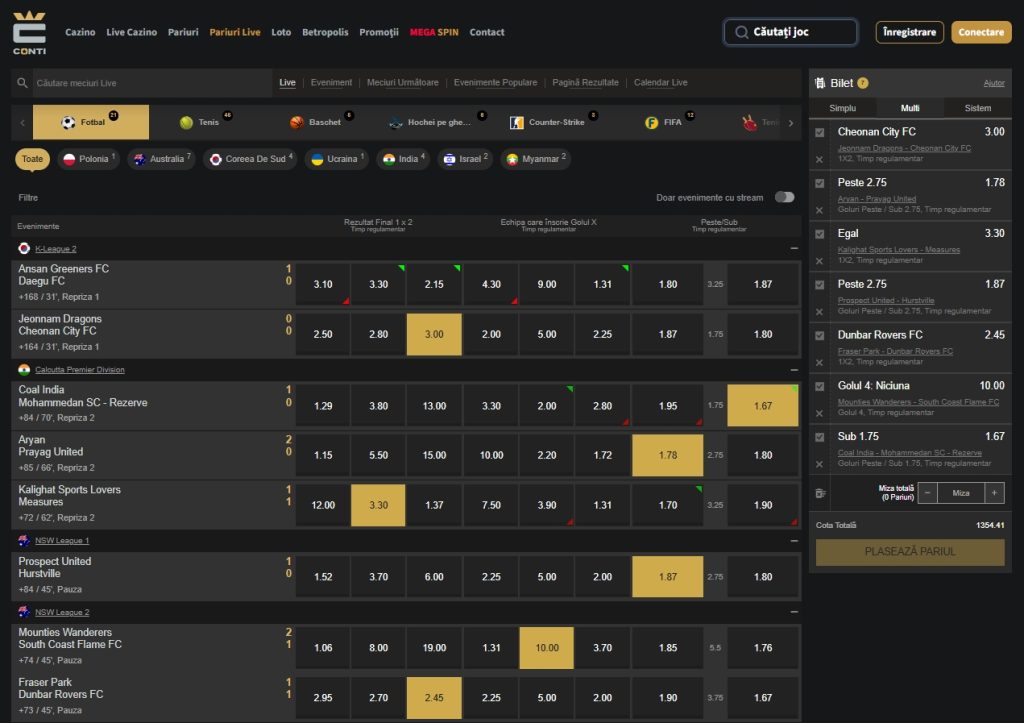Uncheck the Cheonan City FC selection
The image size is (1024, 723).
(820, 133)
